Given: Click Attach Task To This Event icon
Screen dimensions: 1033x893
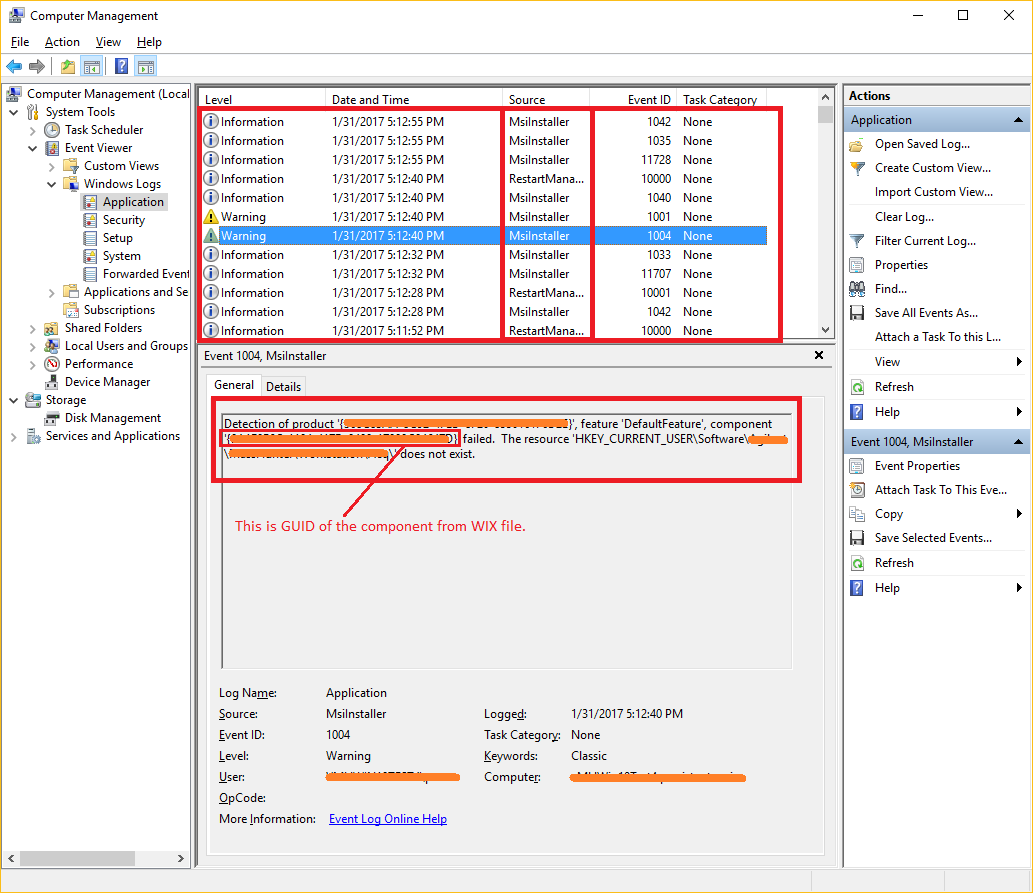Looking at the screenshot, I should [856, 490].
